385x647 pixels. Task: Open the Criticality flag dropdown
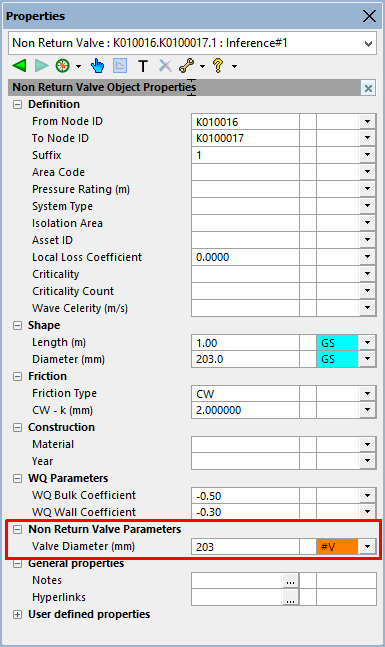coord(367,274)
